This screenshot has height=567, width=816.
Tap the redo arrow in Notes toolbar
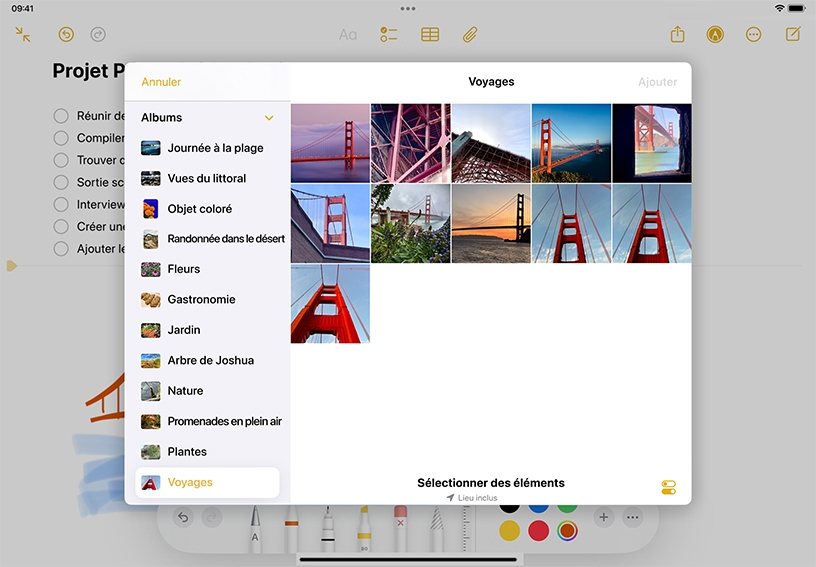pyautogui.click(x=98, y=34)
